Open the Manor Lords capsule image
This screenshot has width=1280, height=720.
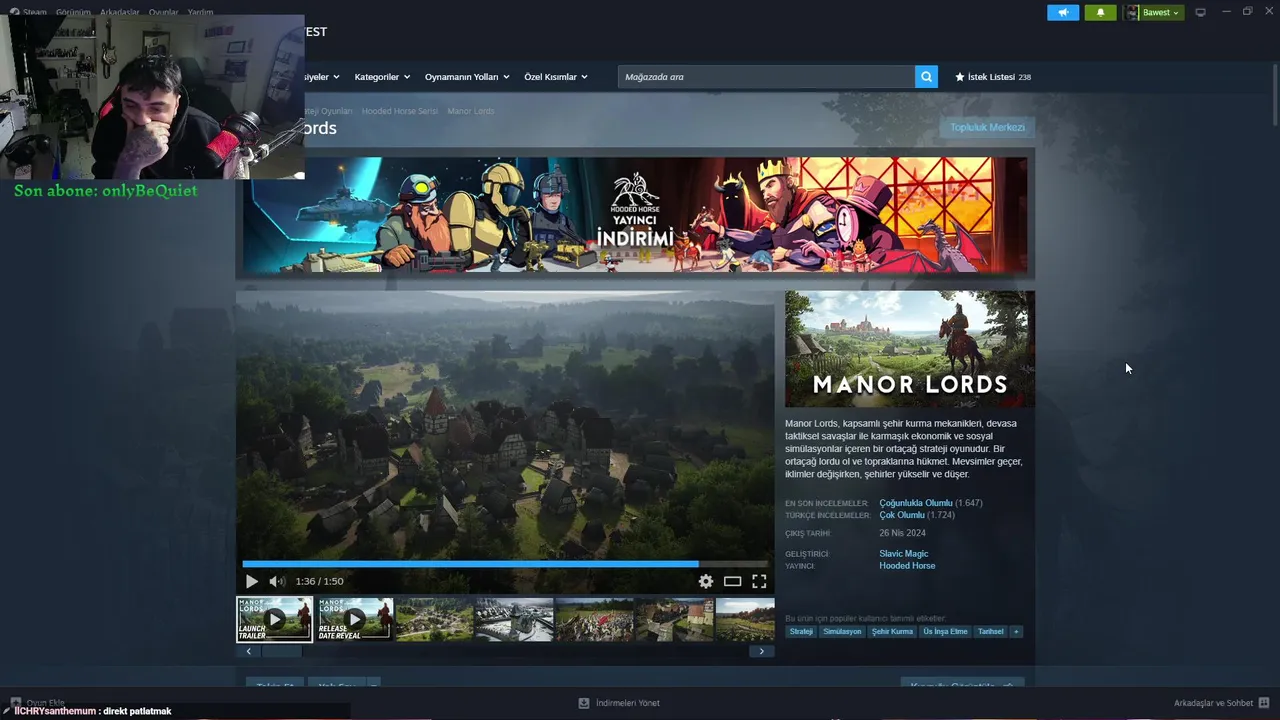(x=910, y=349)
